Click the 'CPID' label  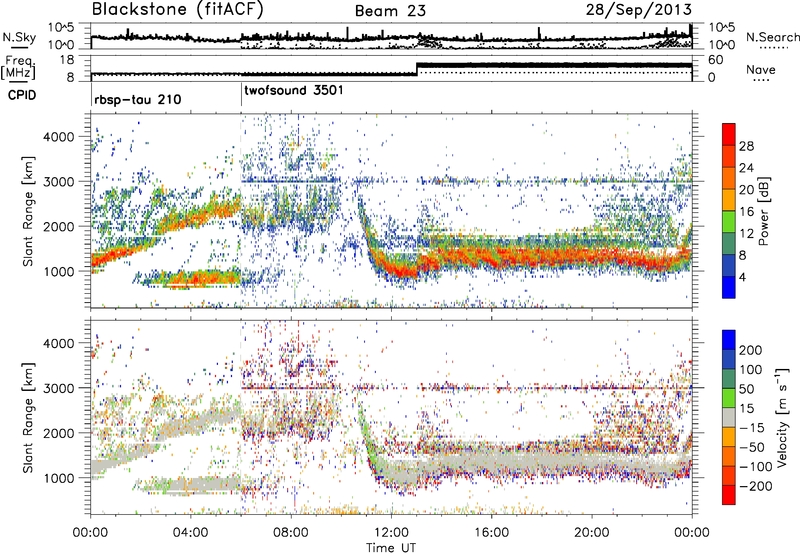[22, 95]
